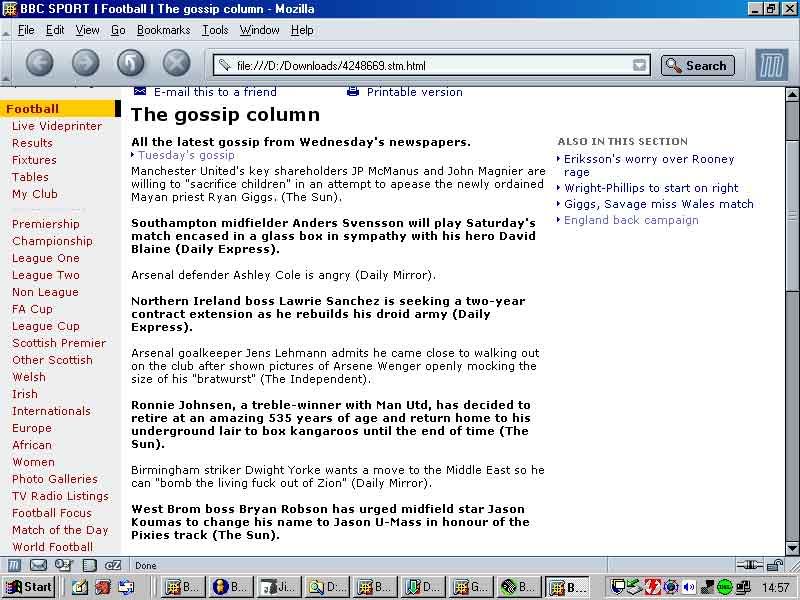Viewport: 800px width, 600px height.
Task: Open Tables sidebar link
Action: click(30, 177)
